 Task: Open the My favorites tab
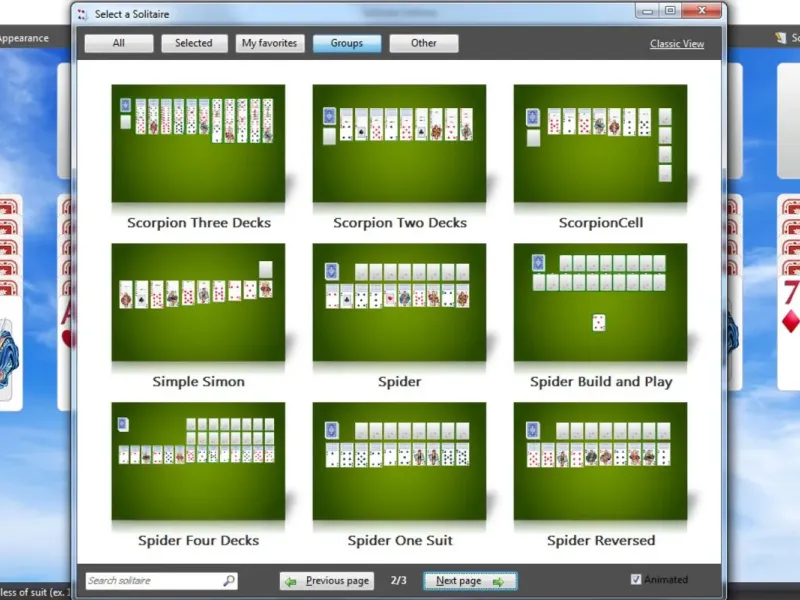point(269,43)
